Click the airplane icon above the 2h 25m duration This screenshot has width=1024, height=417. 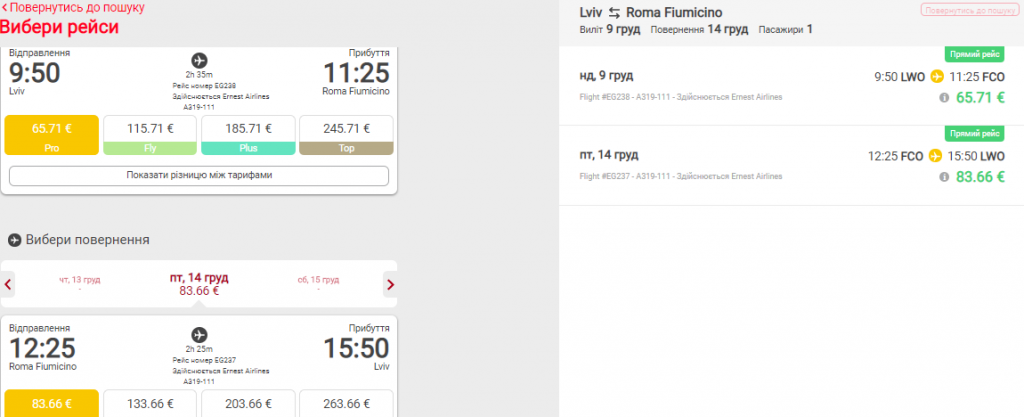[198, 333]
